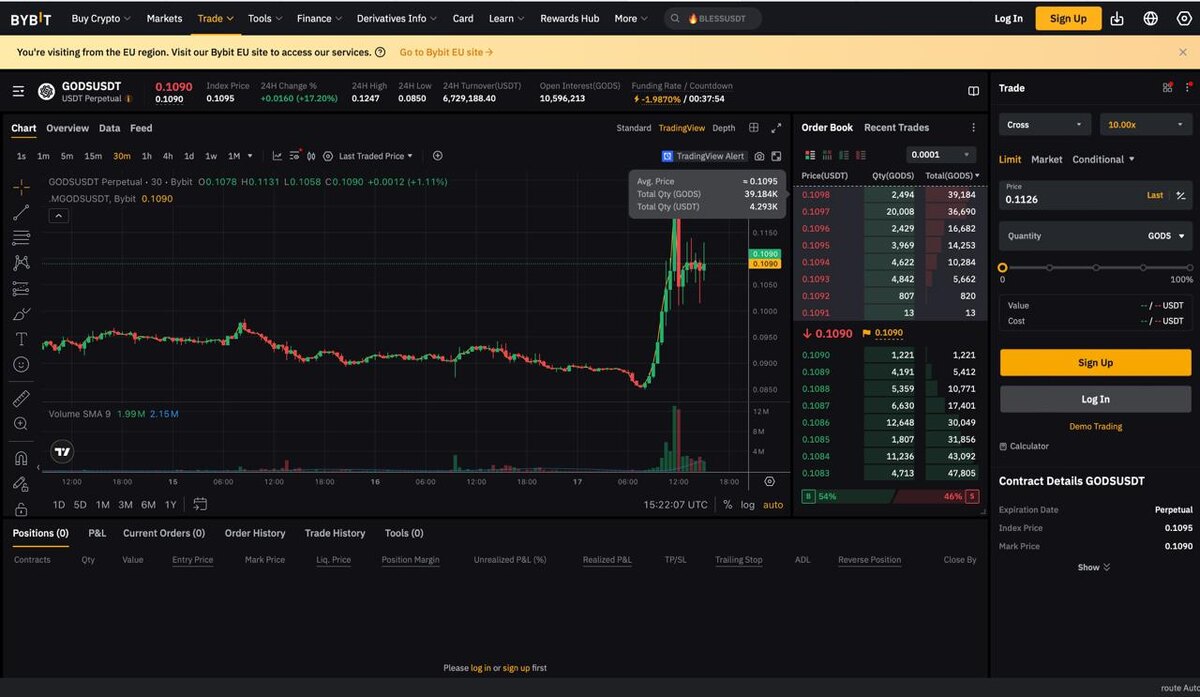The image size is (1200, 697).
Task: Toggle log scale on chart
Action: (x=748, y=505)
